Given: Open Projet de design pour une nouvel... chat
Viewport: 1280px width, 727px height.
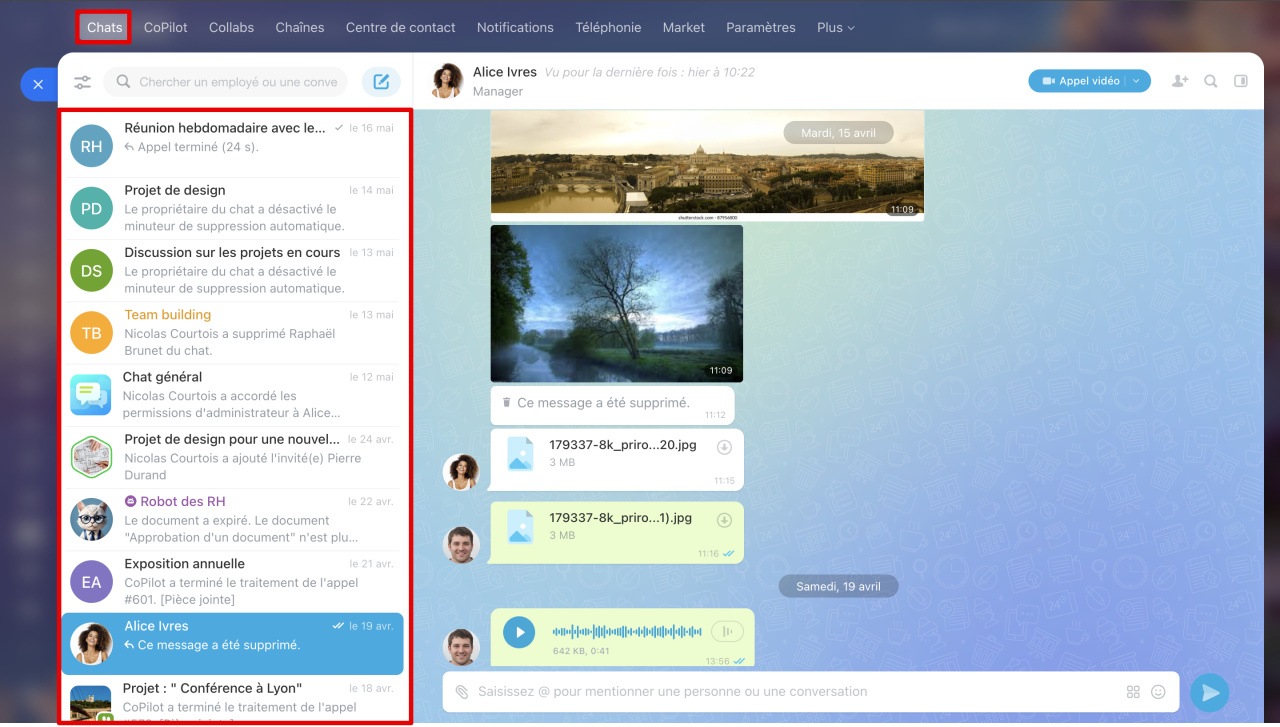Looking at the screenshot, I should [233, 457].
